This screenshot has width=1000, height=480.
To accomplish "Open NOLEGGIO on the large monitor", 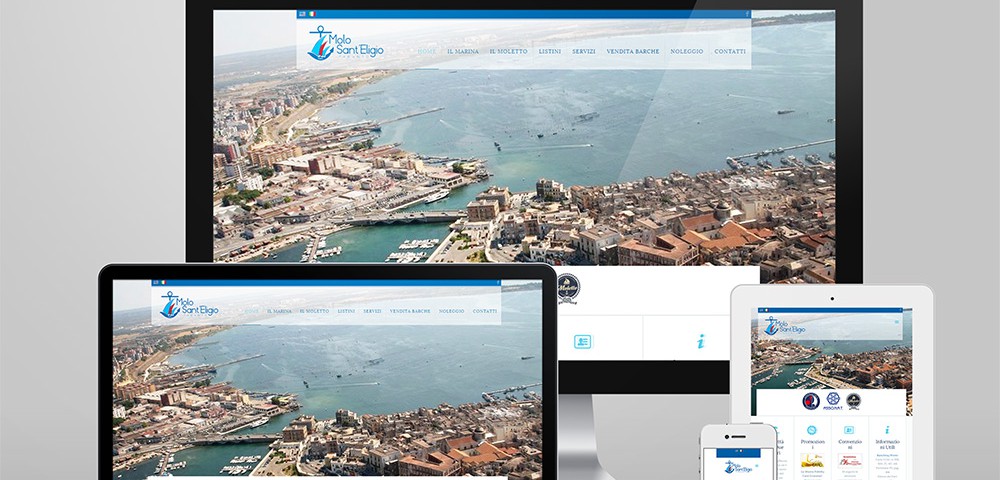I will pyautogui.click(x=687, y=52).
